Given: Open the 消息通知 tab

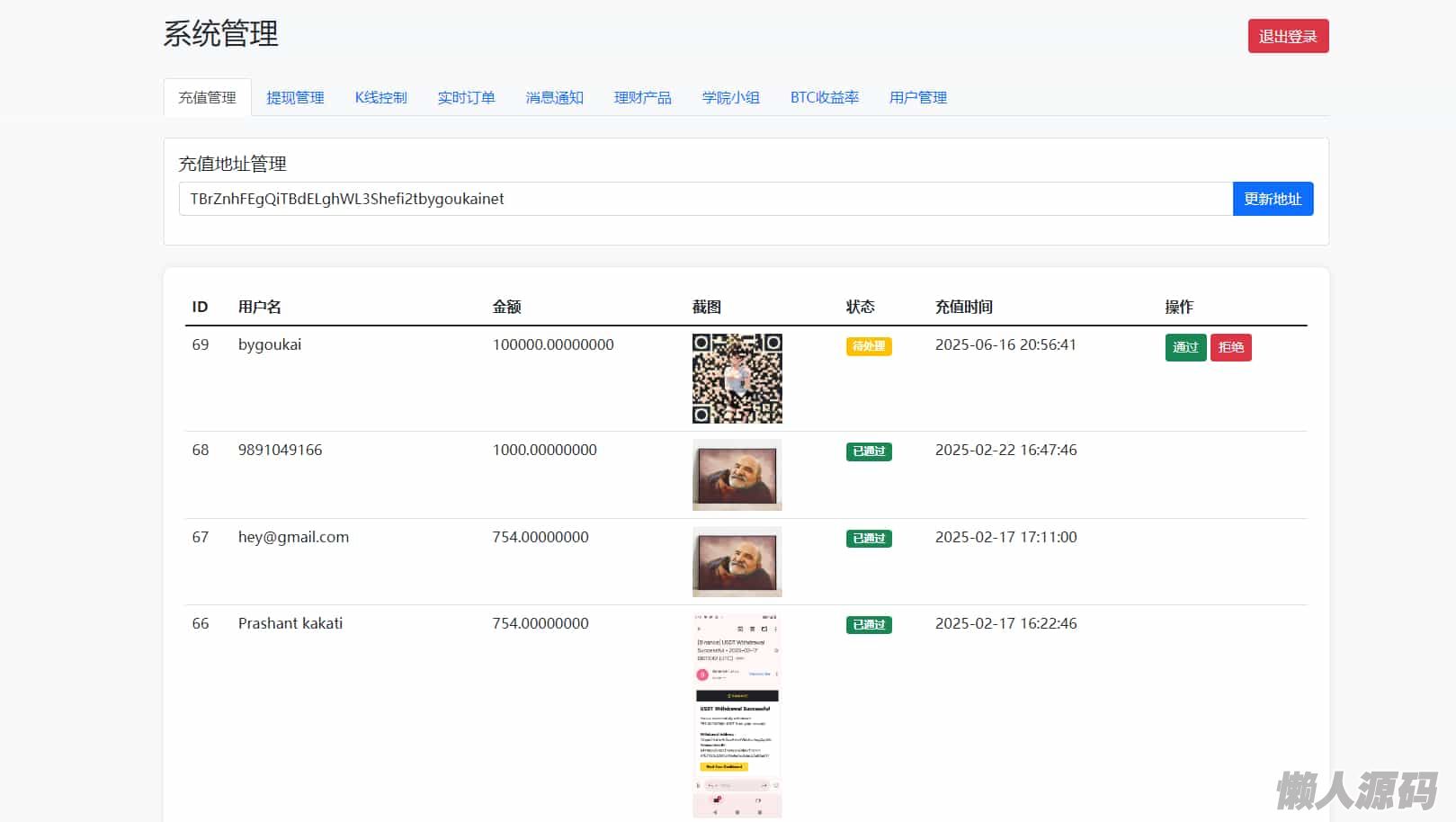Looking at the screenshot, I should click(554, 97).
